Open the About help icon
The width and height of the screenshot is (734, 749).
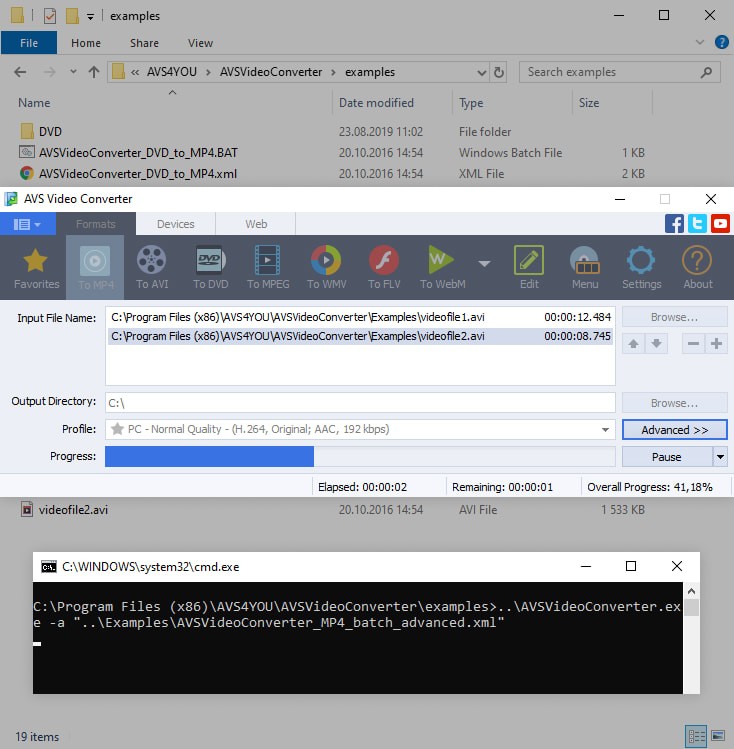pos(697,268)
